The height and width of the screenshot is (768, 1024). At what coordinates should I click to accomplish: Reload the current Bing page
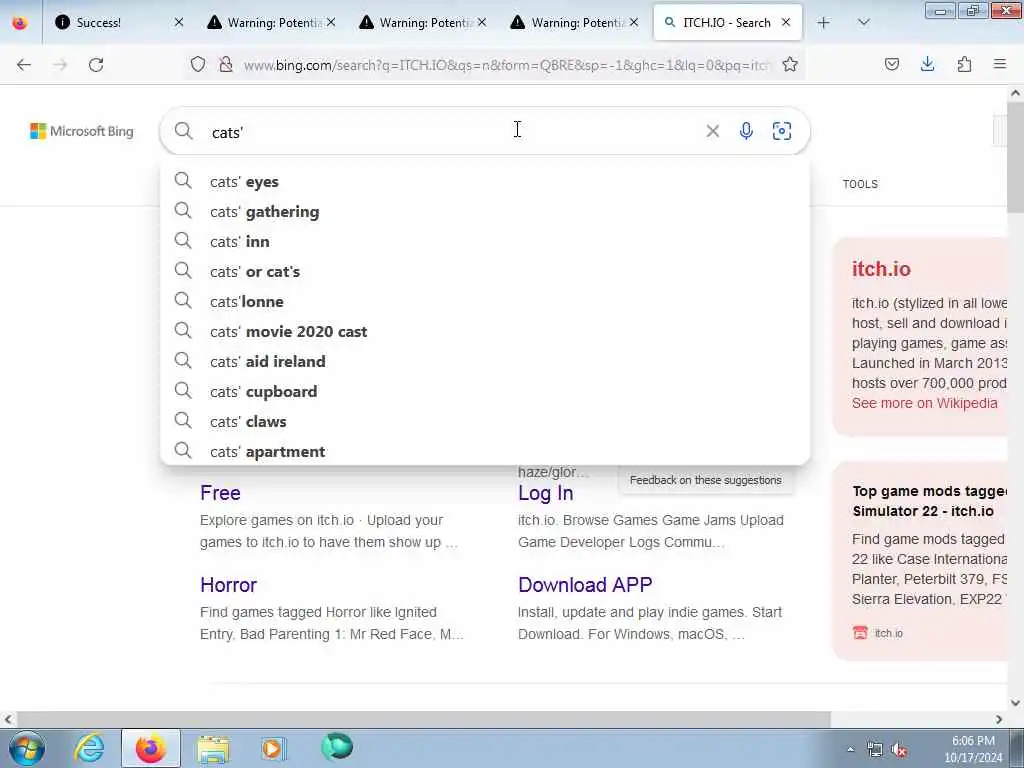tap(96, 65)
